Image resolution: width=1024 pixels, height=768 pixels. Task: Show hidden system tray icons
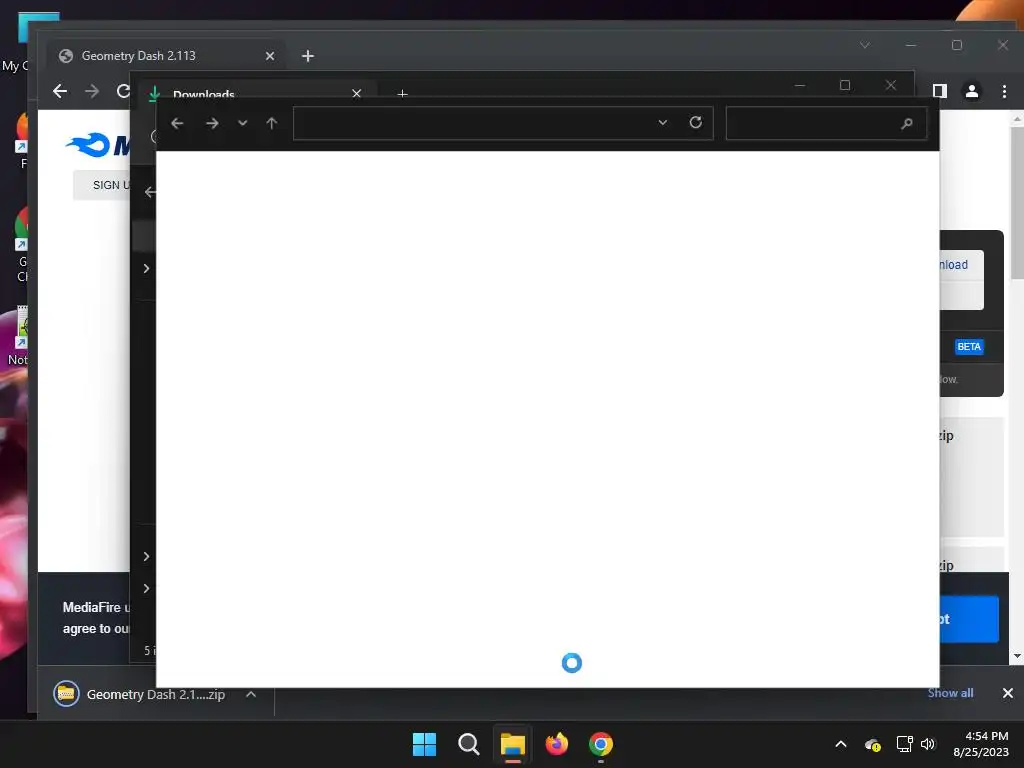click(840, 744)
